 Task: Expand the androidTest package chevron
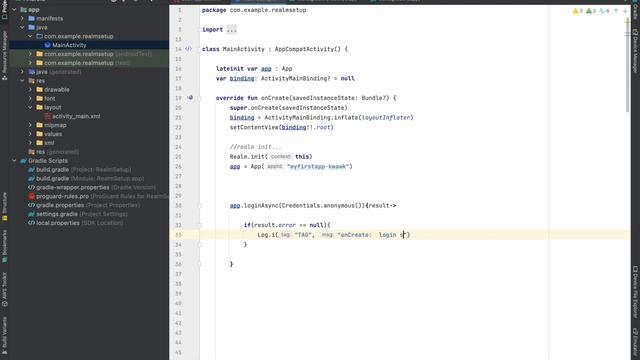[30, 54]
